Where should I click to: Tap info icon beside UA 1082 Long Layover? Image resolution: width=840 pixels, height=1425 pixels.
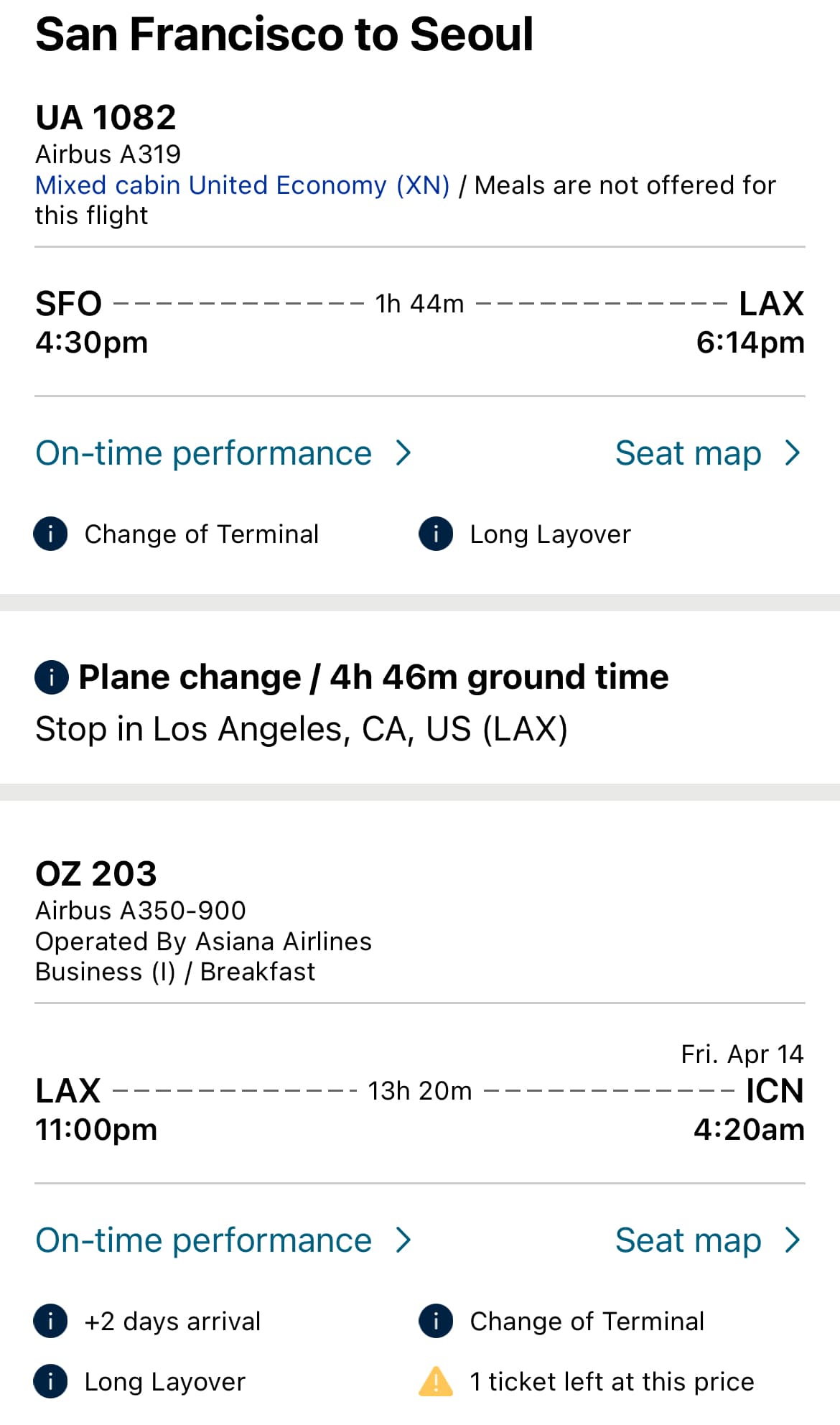pos(436,534)
